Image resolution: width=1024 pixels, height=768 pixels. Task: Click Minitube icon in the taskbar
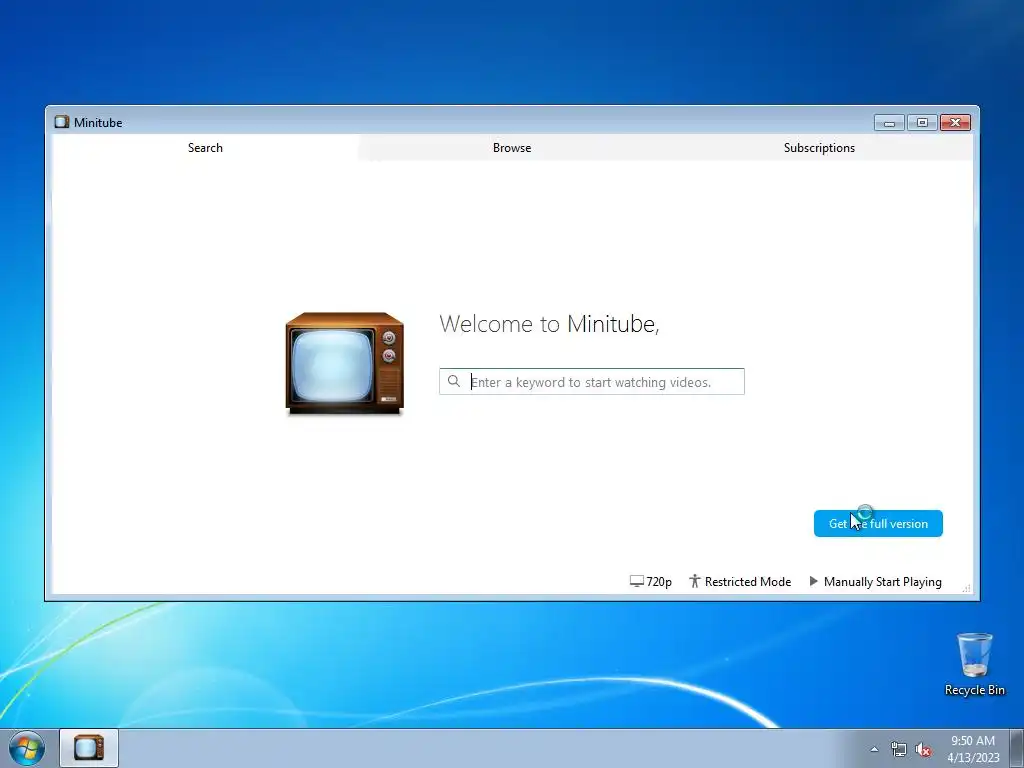[89, 748]
